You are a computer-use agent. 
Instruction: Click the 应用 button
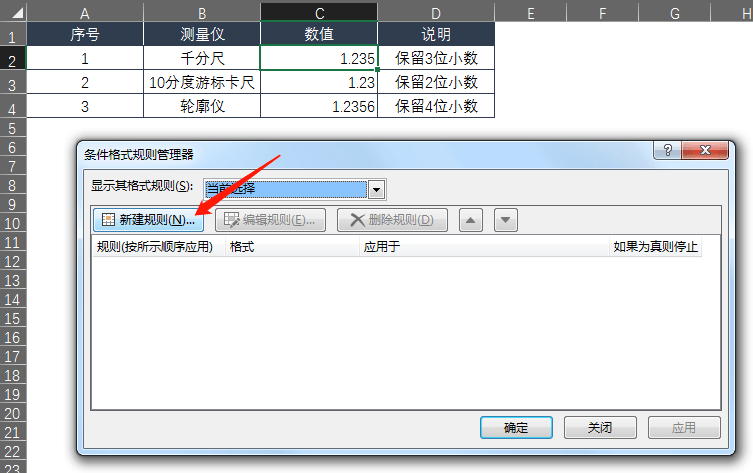point(684,427)
